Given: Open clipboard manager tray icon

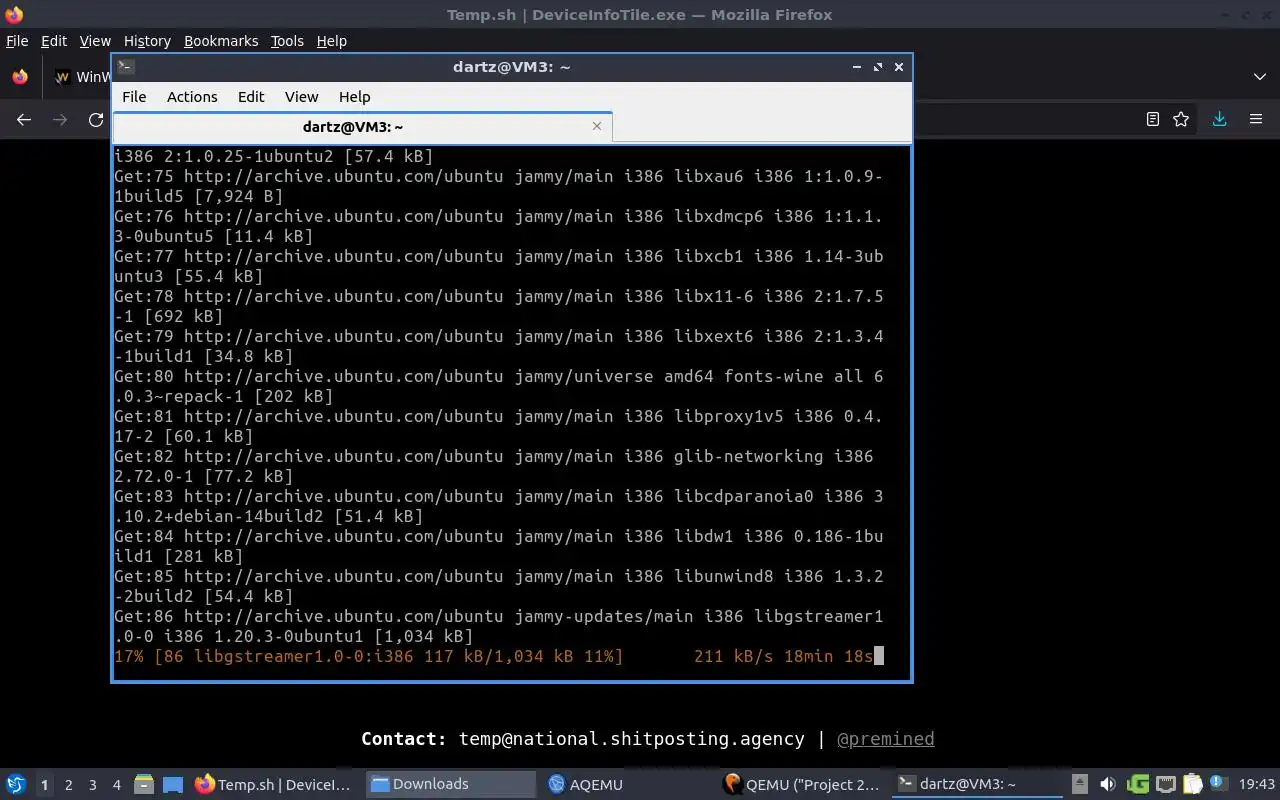Looking at the screenshot, I should 1192,784.
